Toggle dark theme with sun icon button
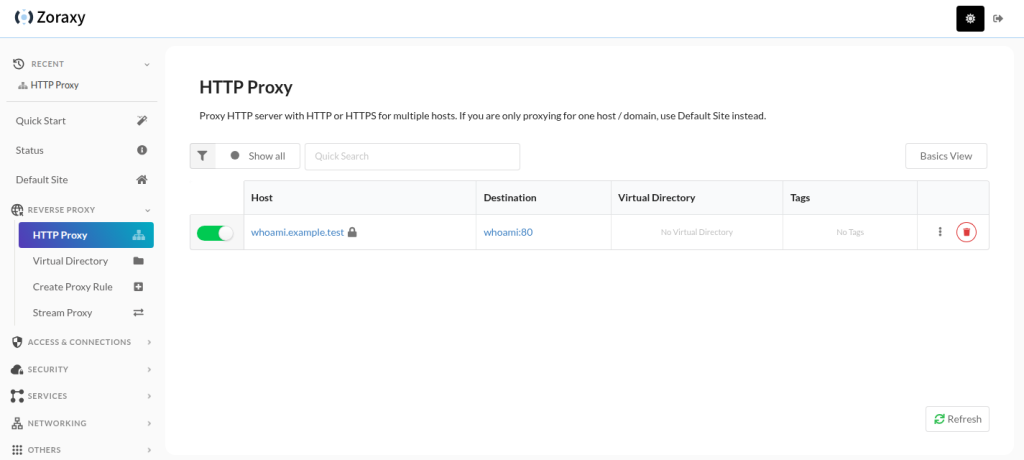 pyautogui.click(x=970, y=18)
